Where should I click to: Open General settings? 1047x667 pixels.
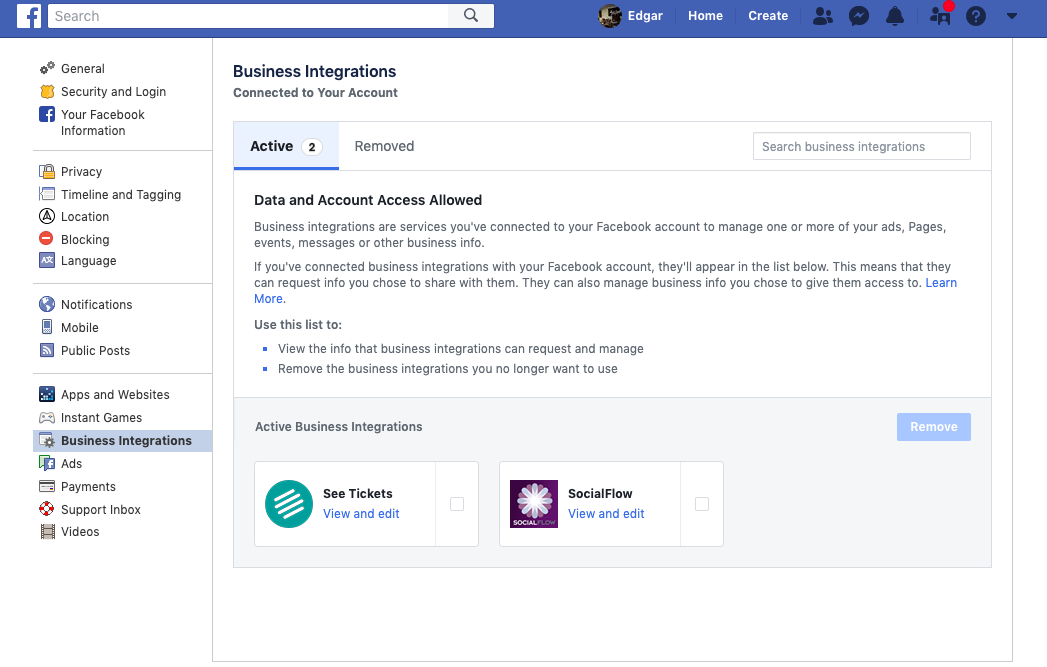point(83,68)
